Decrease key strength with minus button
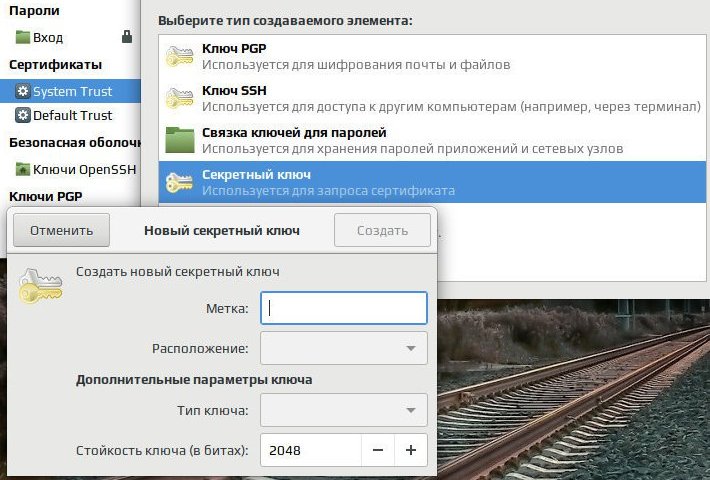 [x=378, y=450]
